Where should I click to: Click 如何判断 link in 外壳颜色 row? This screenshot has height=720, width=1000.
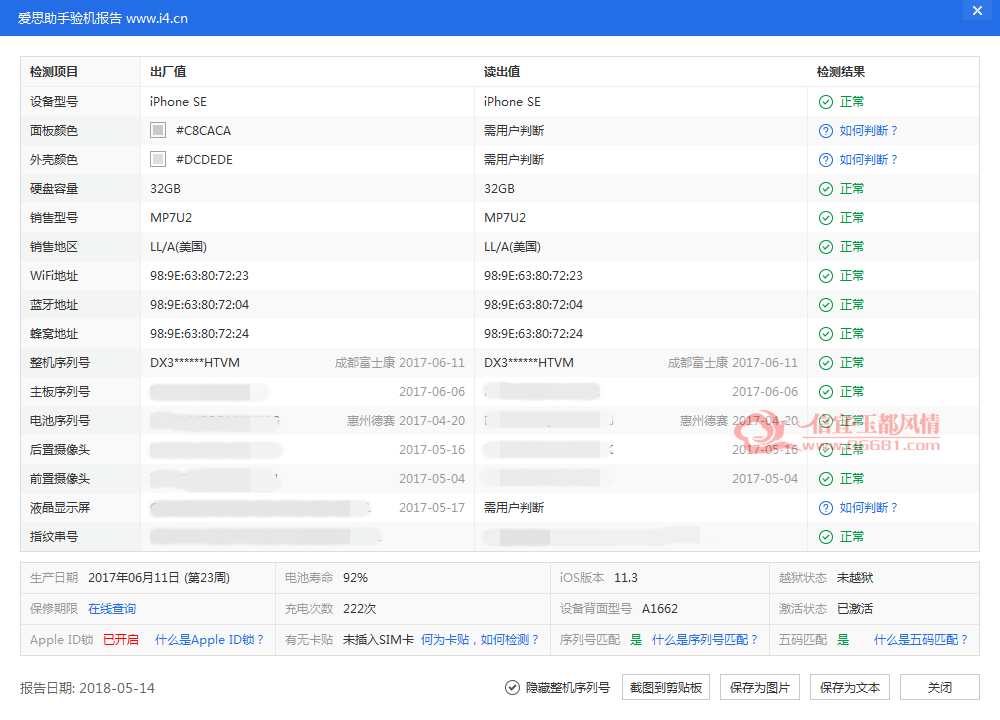869,159
